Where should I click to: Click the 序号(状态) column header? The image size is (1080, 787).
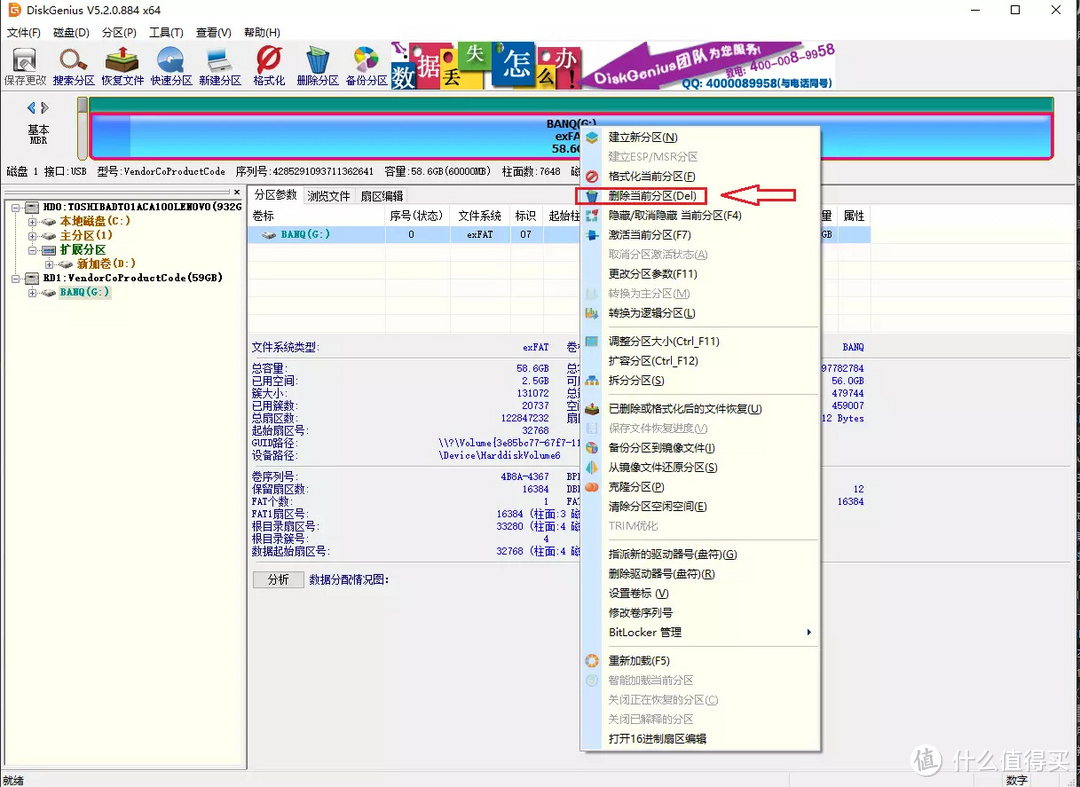click(x=416, y=216)
